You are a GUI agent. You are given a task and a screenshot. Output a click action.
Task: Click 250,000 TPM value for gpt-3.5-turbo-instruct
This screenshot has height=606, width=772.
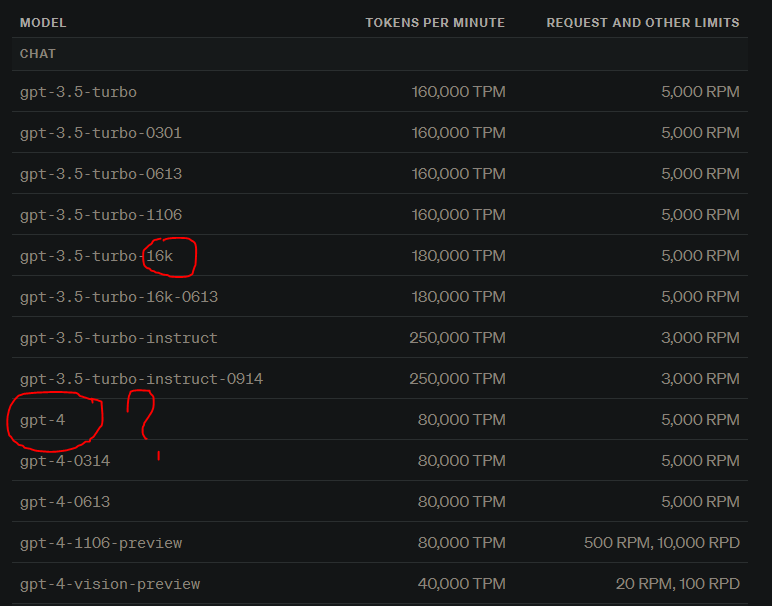(457, 338)
